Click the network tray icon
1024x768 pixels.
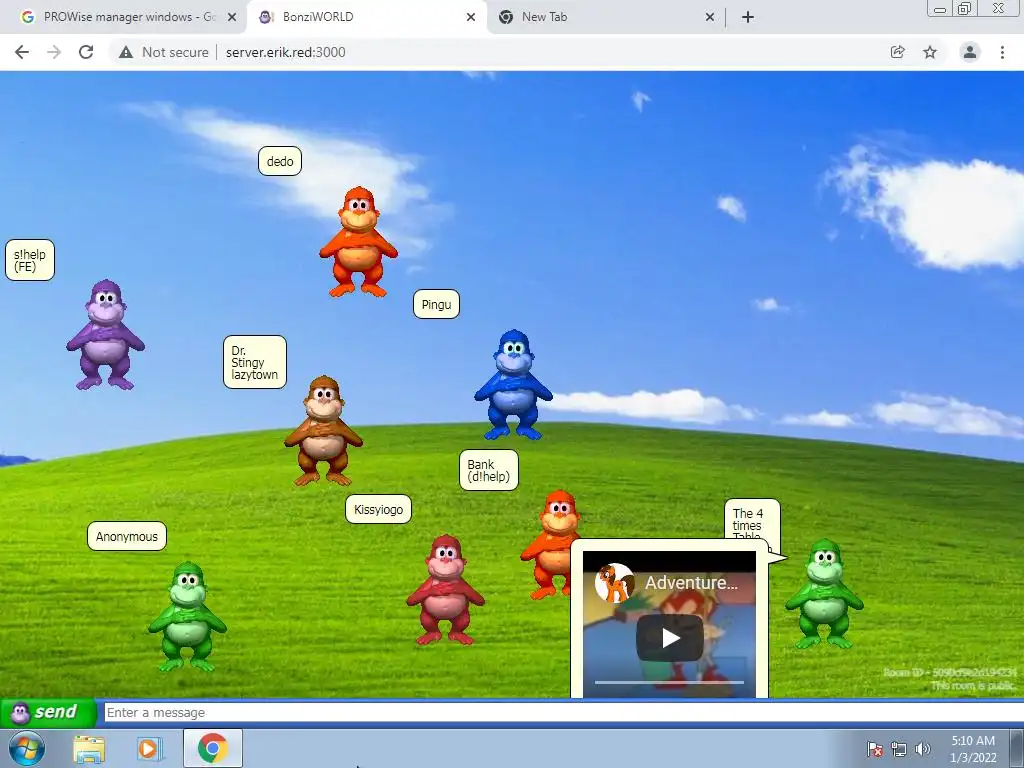point(899,749)
